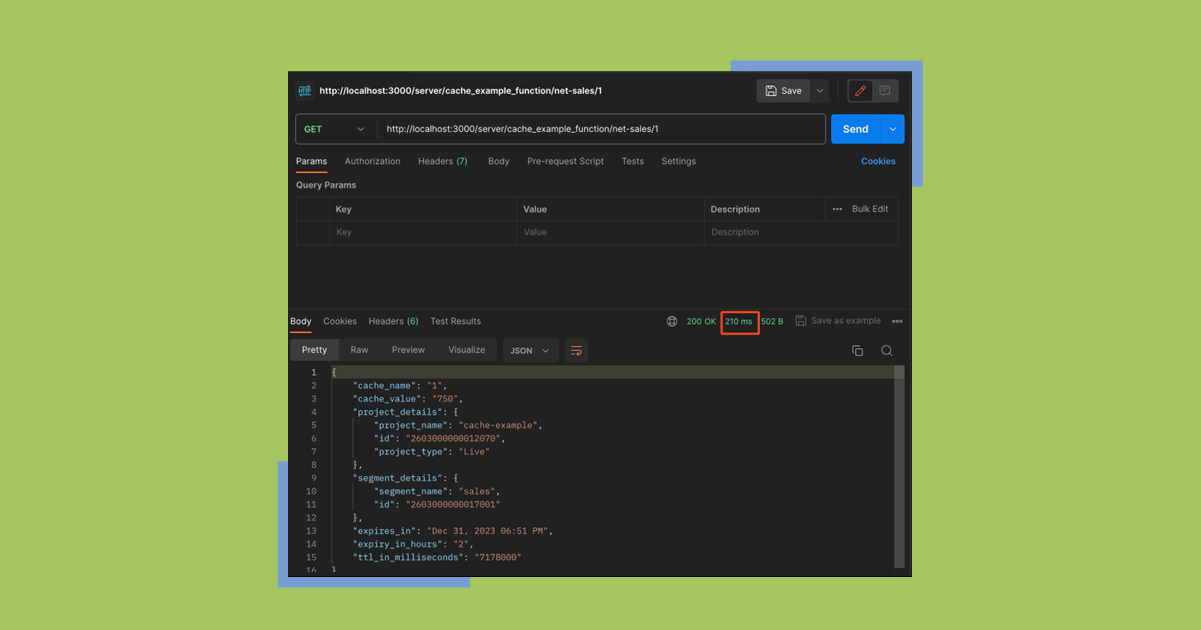Click the Description placeholder field in Query Params
The height and width of the screenshot is (630, 1201).
tap(800, 232)
